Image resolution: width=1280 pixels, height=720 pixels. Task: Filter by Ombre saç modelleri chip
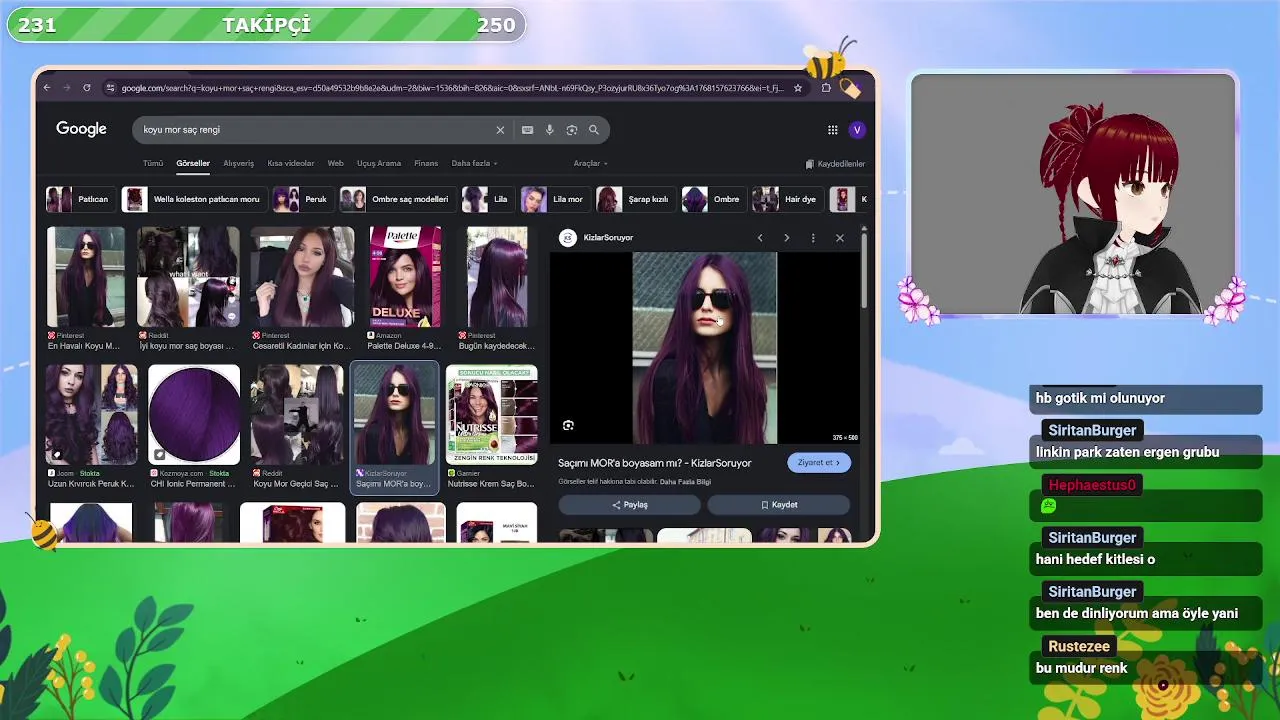pos(397,199)
